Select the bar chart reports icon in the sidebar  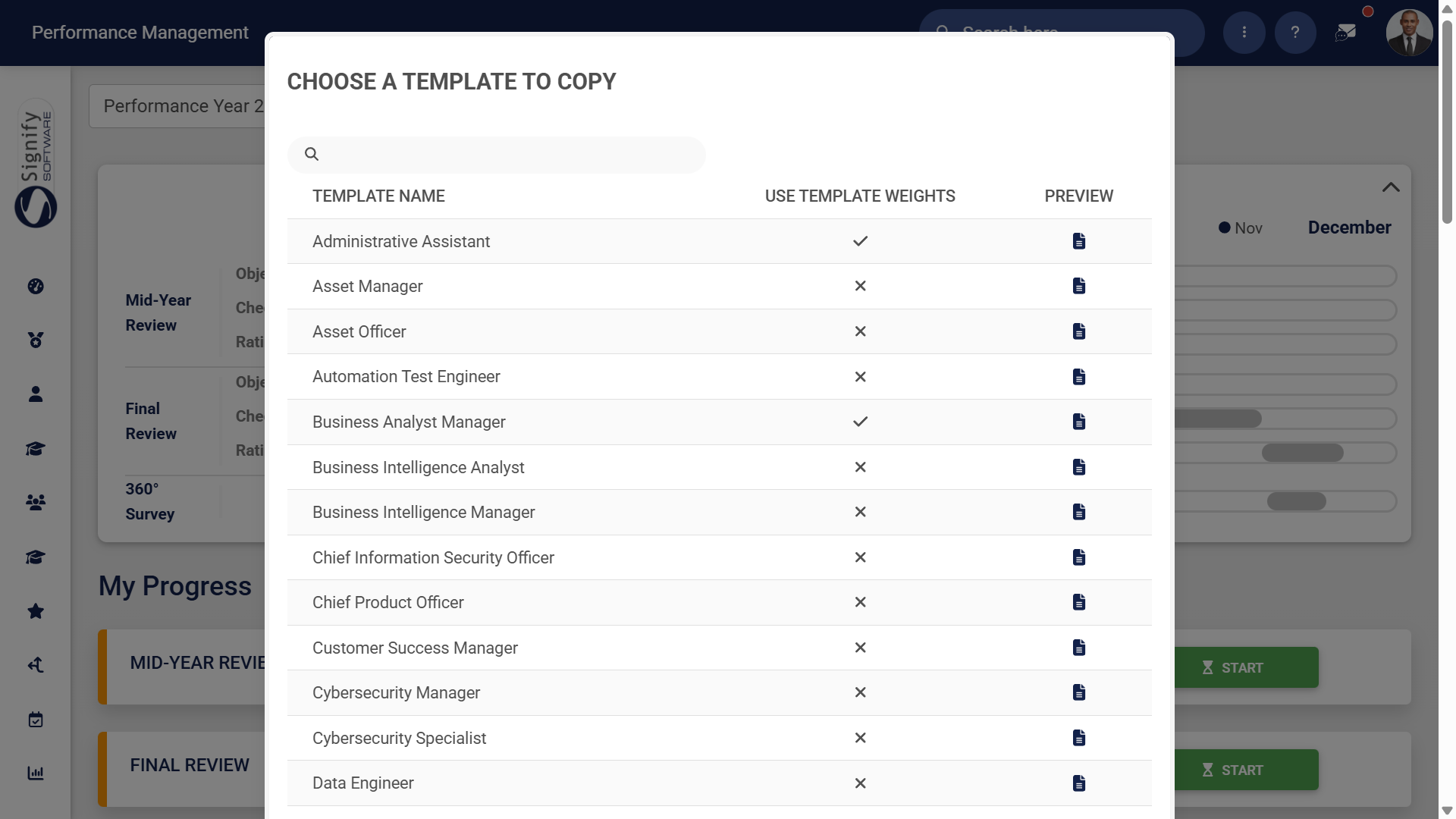[36, 773]
